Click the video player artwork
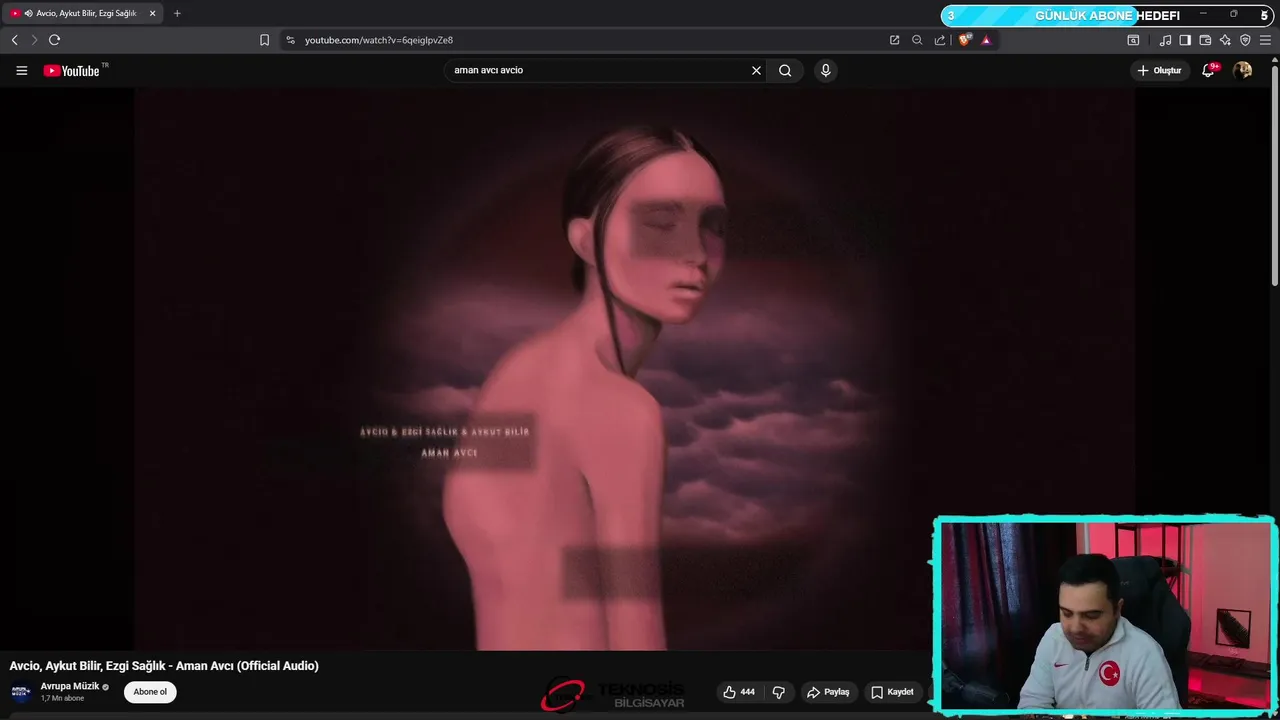 tap(634, 368)
